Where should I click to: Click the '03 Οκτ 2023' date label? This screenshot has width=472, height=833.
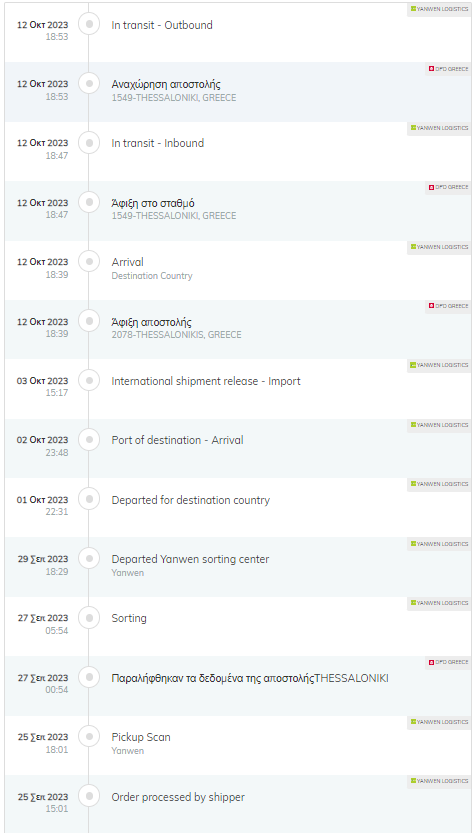point(43,381)
